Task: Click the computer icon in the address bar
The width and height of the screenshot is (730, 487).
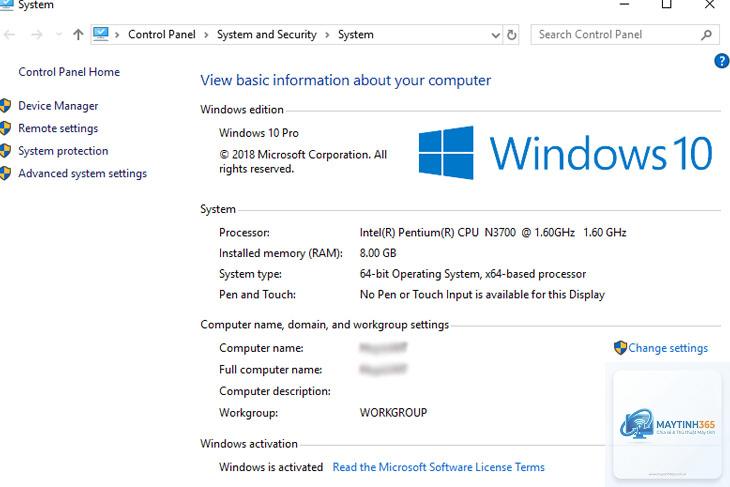Action: click(101, 34)
